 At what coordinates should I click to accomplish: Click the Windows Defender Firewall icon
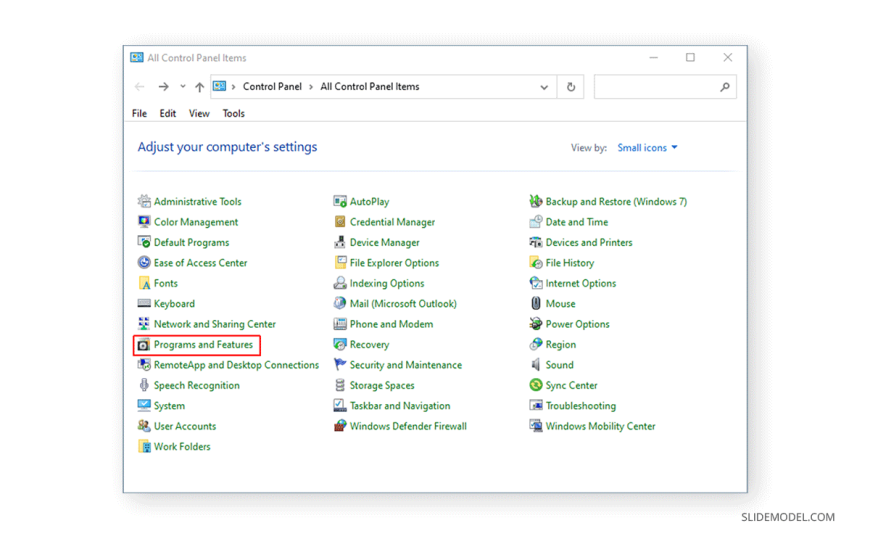(340, 426)
